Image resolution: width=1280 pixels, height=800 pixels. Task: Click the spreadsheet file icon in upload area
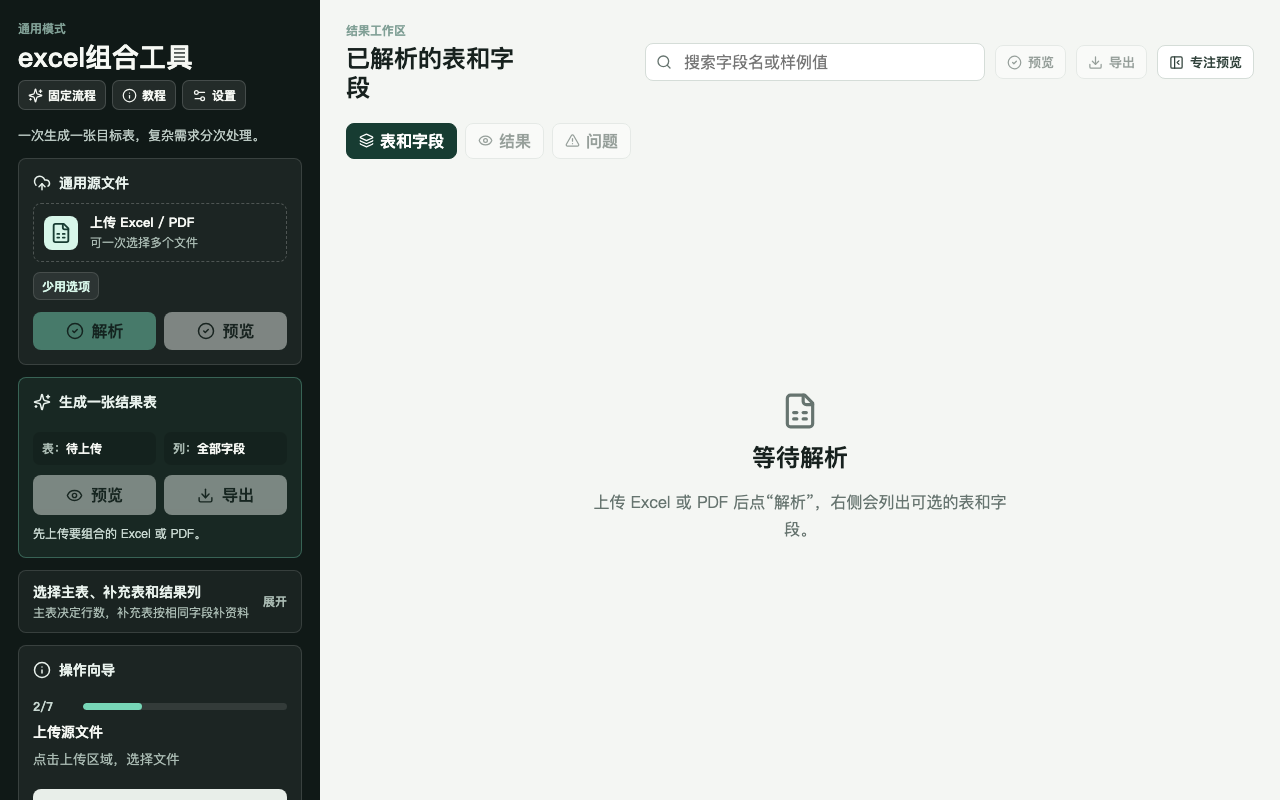[x=61, y=233]
